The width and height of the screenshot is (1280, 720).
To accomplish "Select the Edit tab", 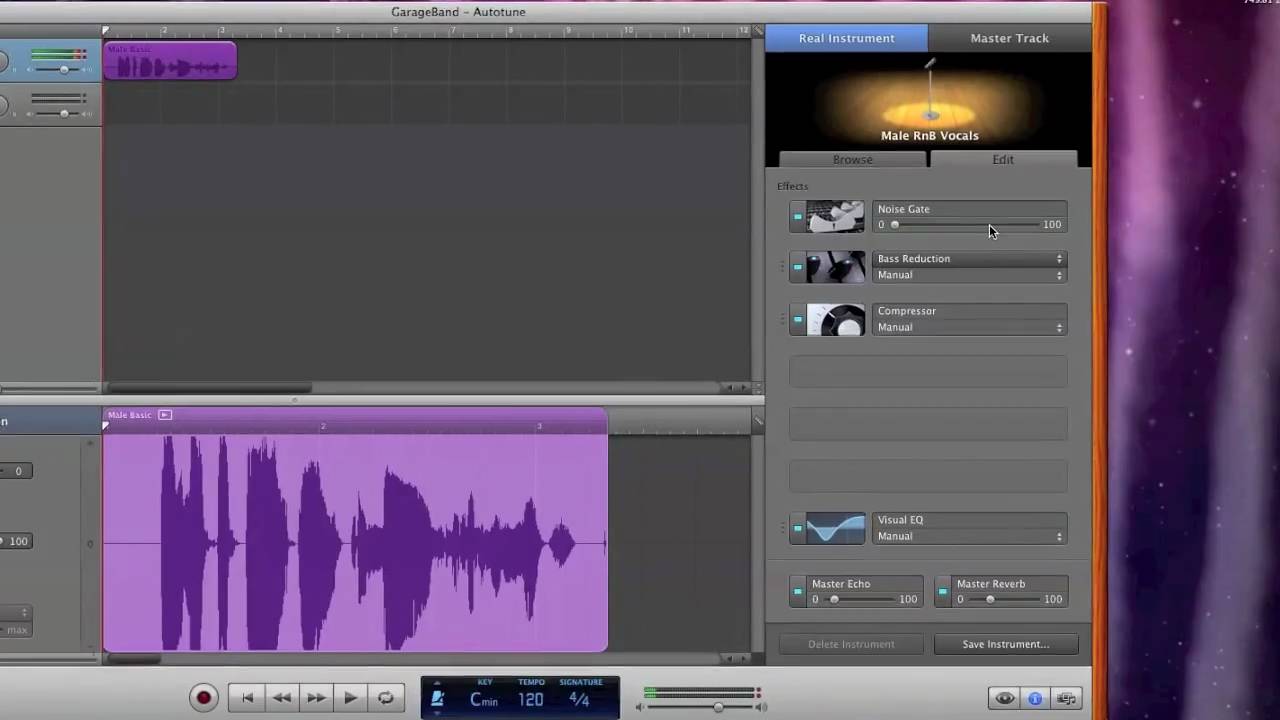I will (x=1003, y=160).
